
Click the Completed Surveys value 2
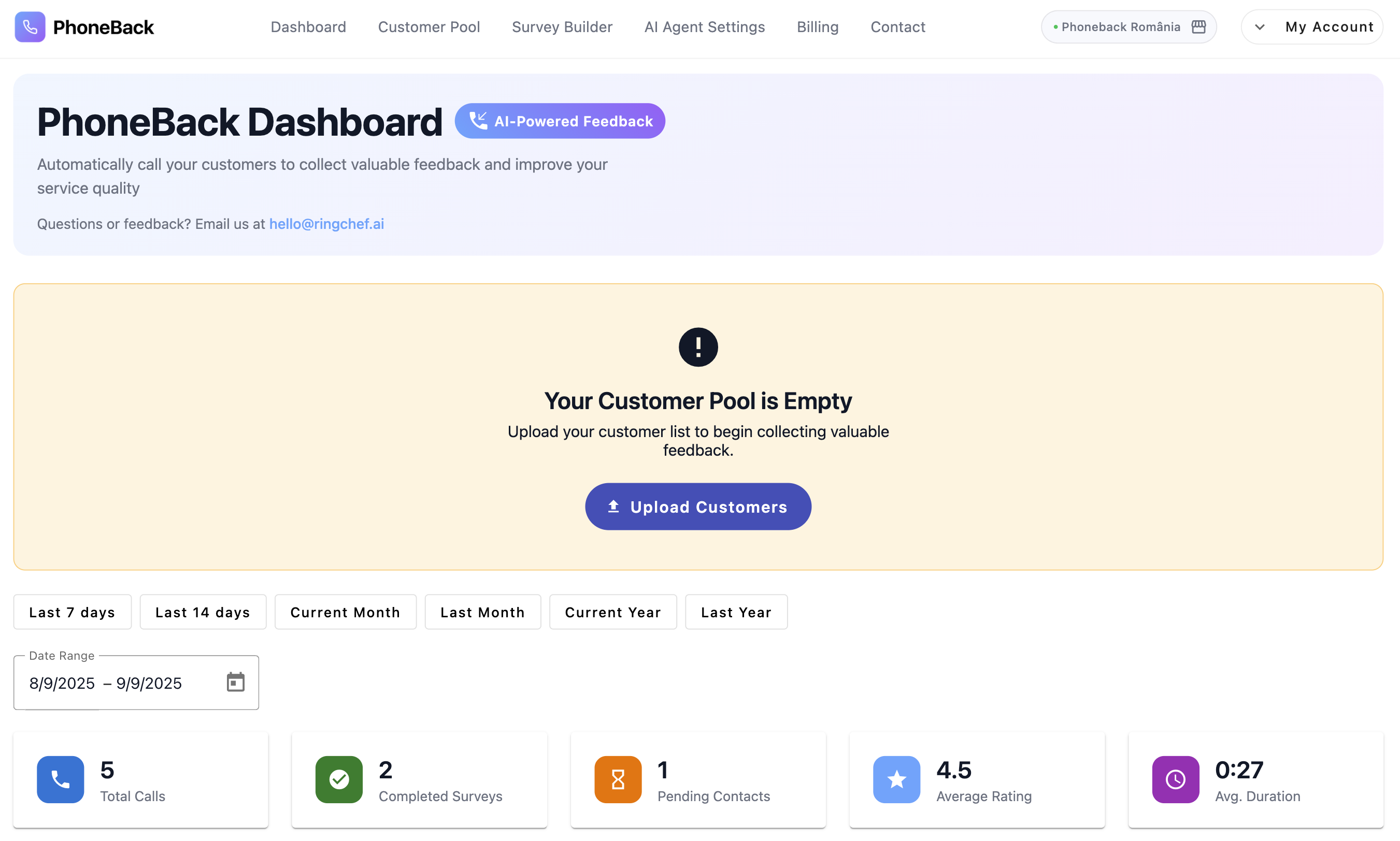pos(385,770)
